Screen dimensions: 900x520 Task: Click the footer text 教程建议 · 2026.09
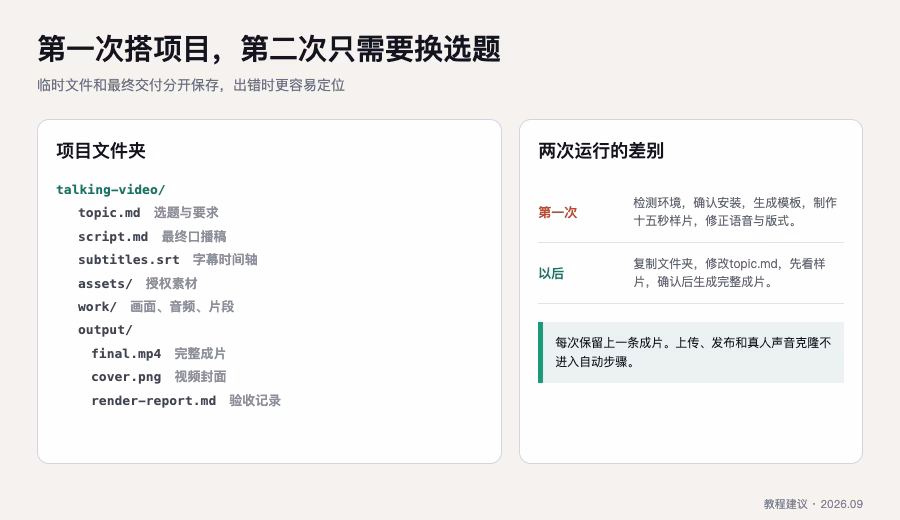(813, 504)
